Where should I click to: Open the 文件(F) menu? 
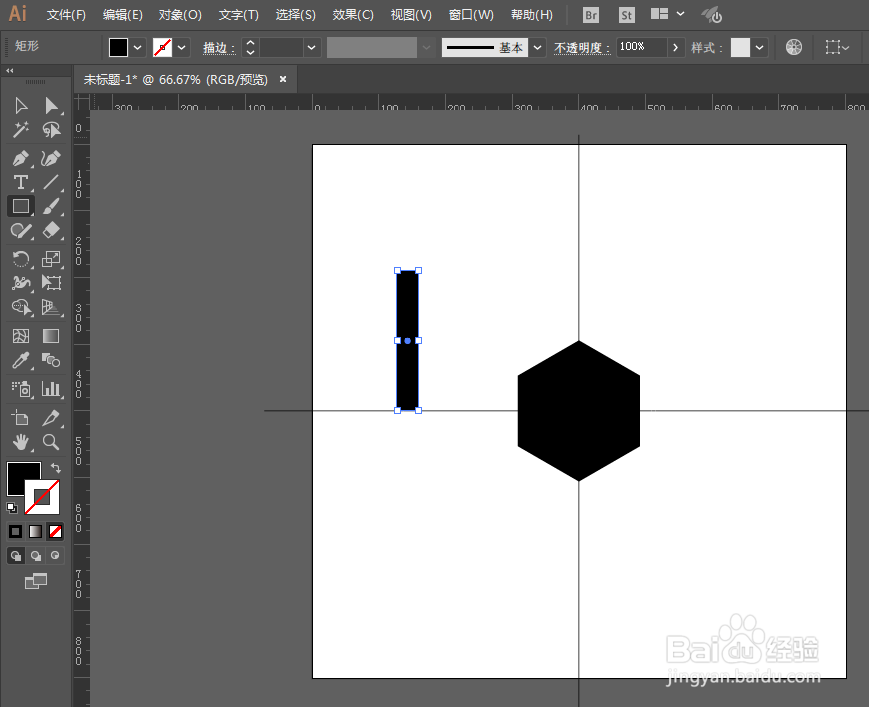point(66,15)
